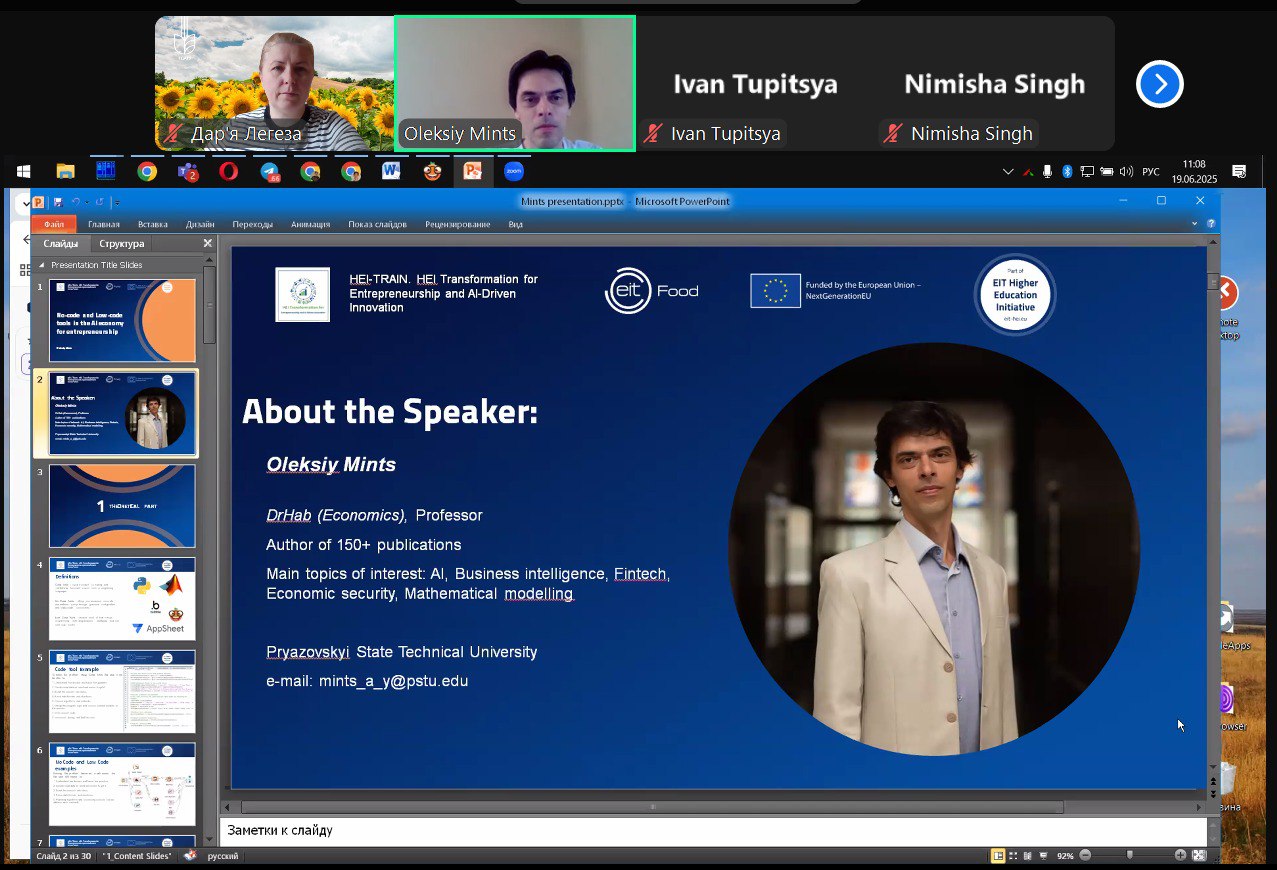Click the Save icon in quick access toolbar

(x=57, y=202)
